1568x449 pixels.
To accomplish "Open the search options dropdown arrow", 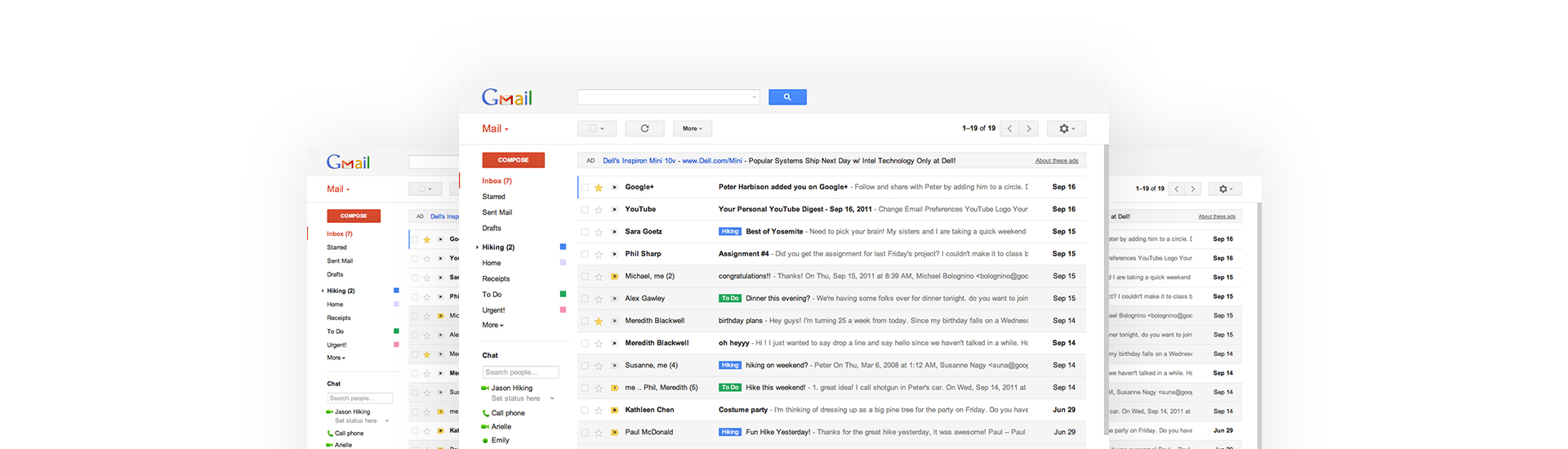I will (754, 98).
